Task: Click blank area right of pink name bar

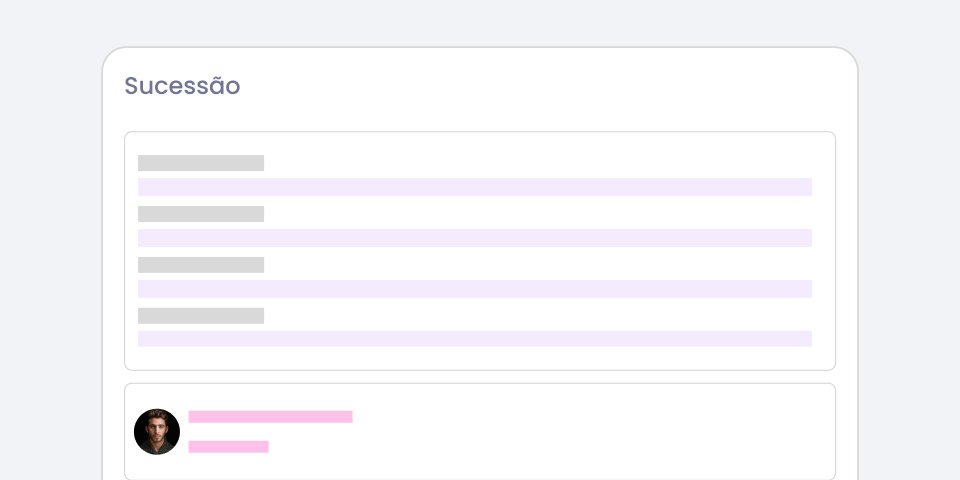Action: tap(590, 417)
